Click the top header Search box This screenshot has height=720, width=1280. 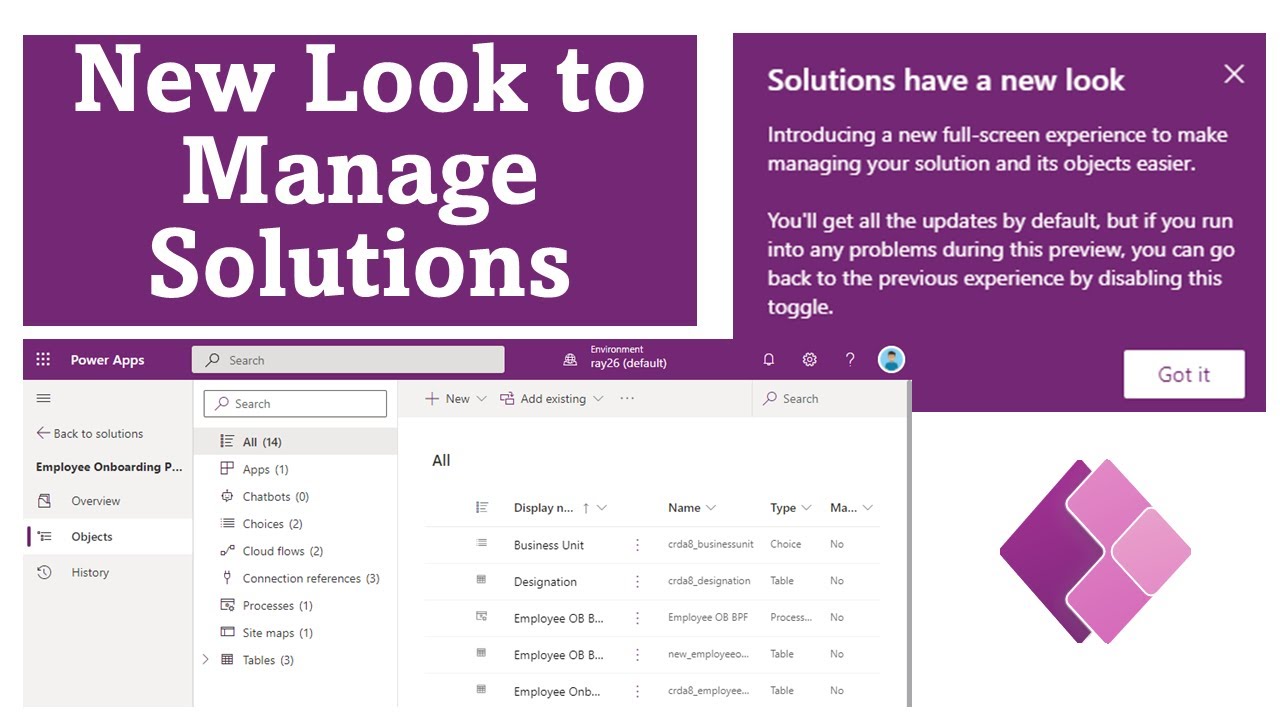[348, 360]
